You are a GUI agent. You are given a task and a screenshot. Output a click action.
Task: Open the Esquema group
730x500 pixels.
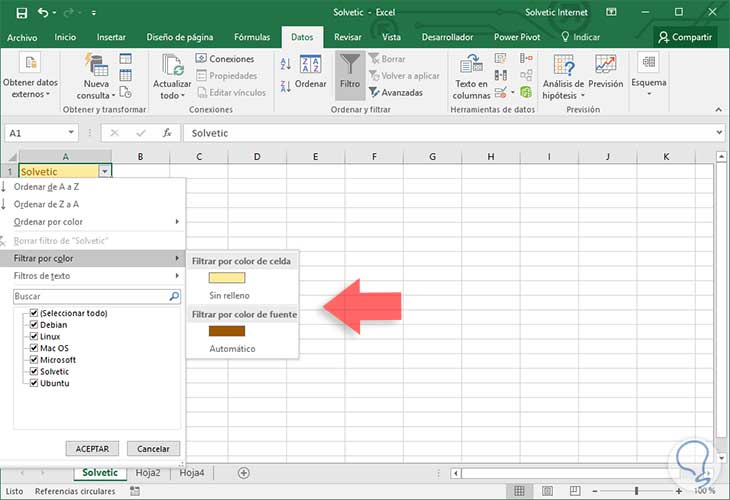[649, 74]
